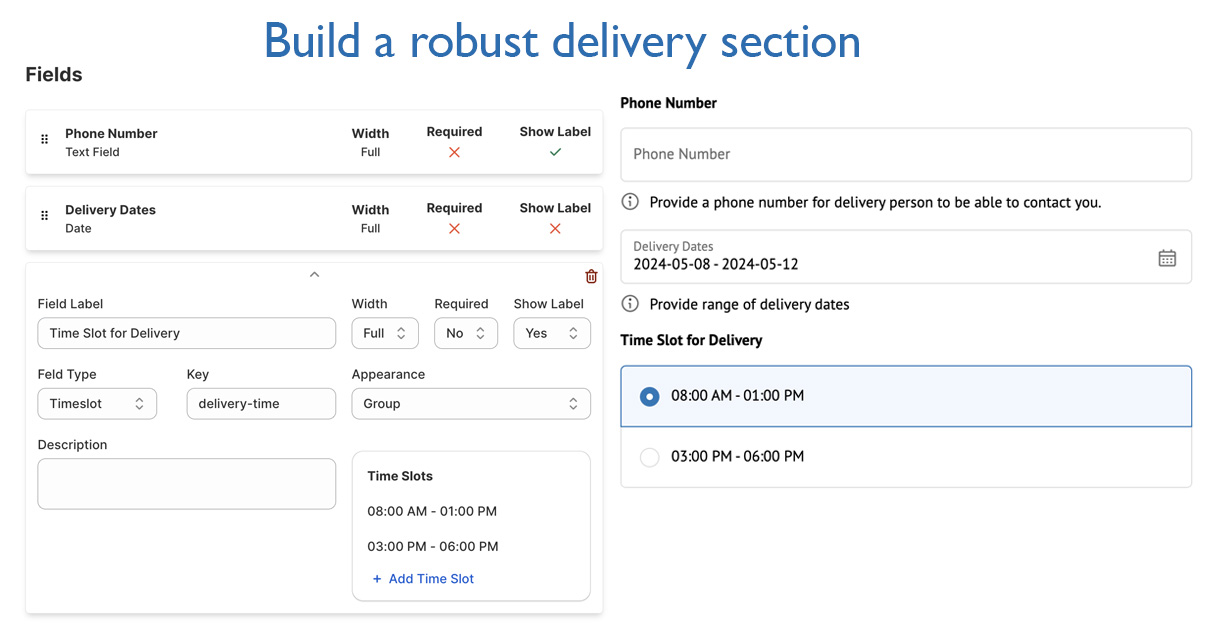Open the Feld Type dropdown showing Timeslot
This screenshot has height=635, width=1206.
pos(97,403)
